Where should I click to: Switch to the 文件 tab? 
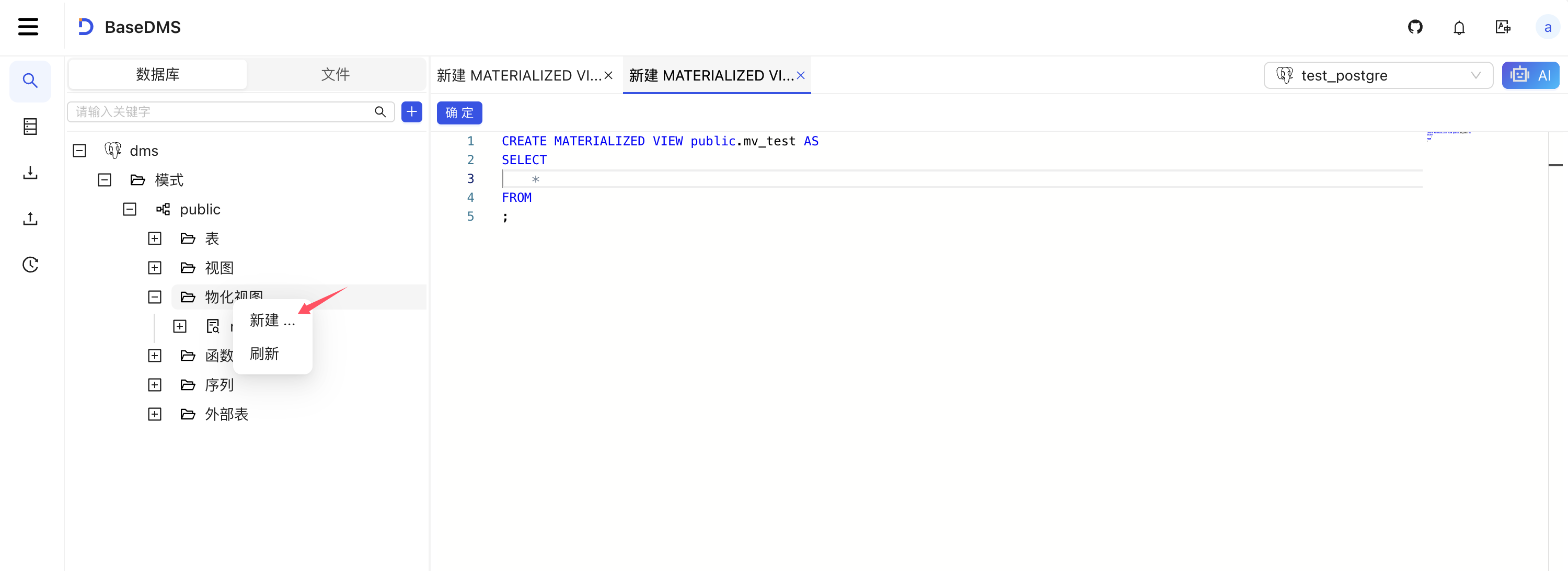tap(336, 74)
